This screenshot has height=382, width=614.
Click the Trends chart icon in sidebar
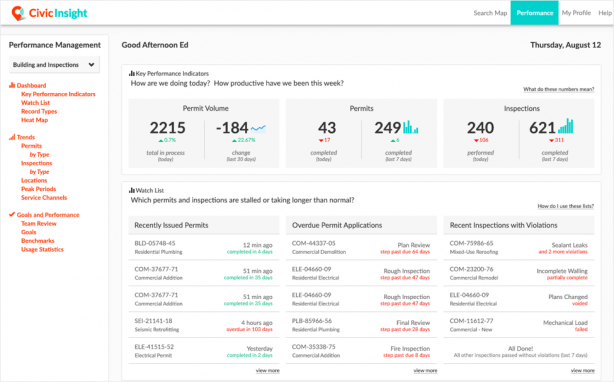coord(12,137)
